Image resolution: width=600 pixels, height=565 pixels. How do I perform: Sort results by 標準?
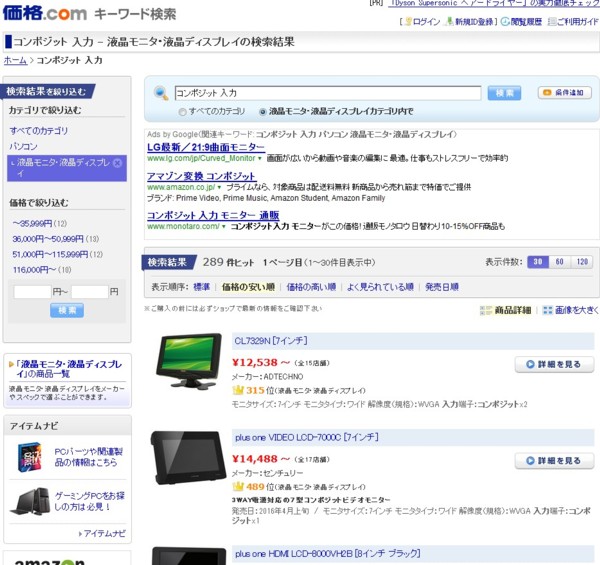pyautogui.click(x=202, y=287)
